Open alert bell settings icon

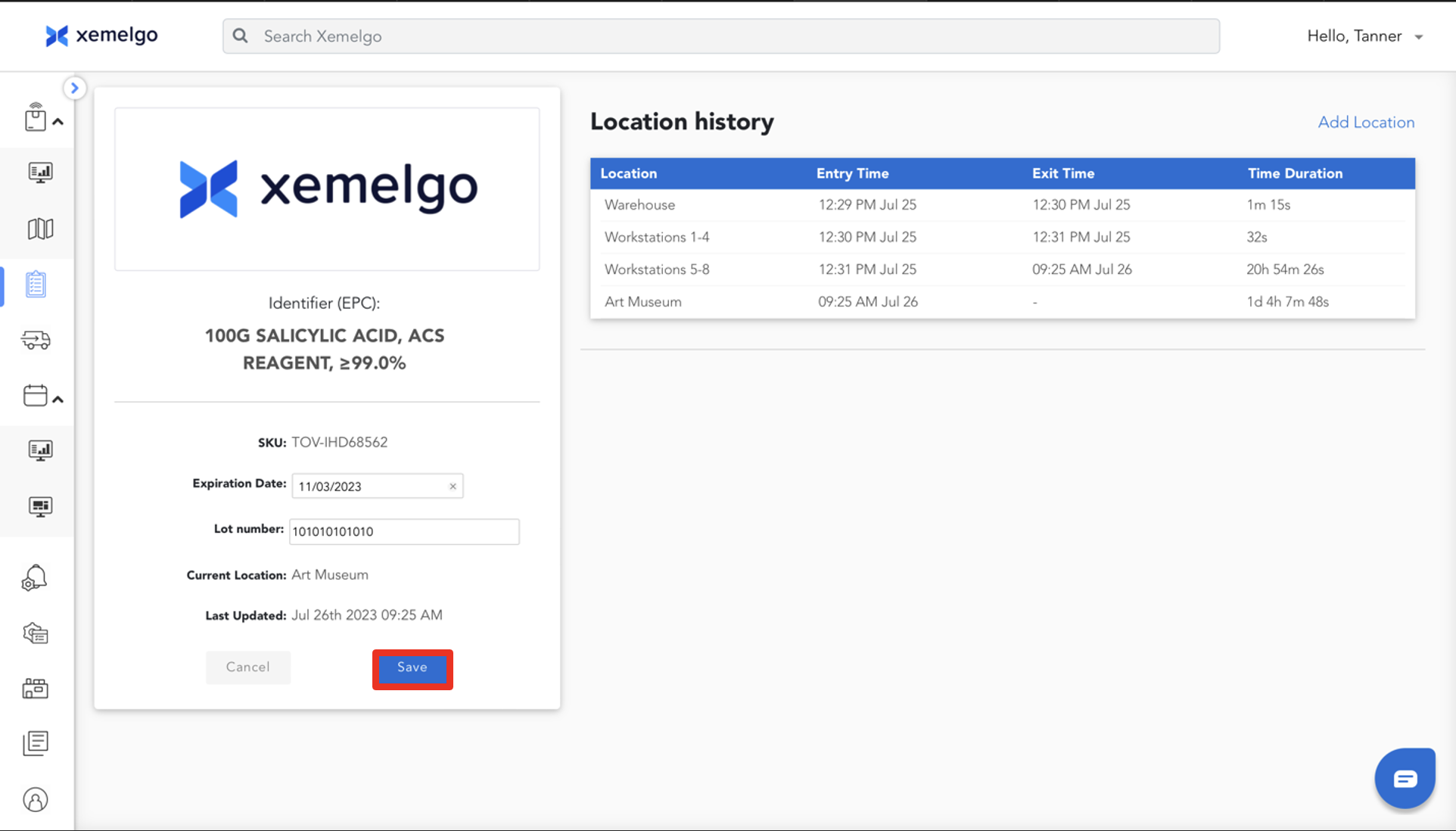pyautogui.click(x=35, y=578)
